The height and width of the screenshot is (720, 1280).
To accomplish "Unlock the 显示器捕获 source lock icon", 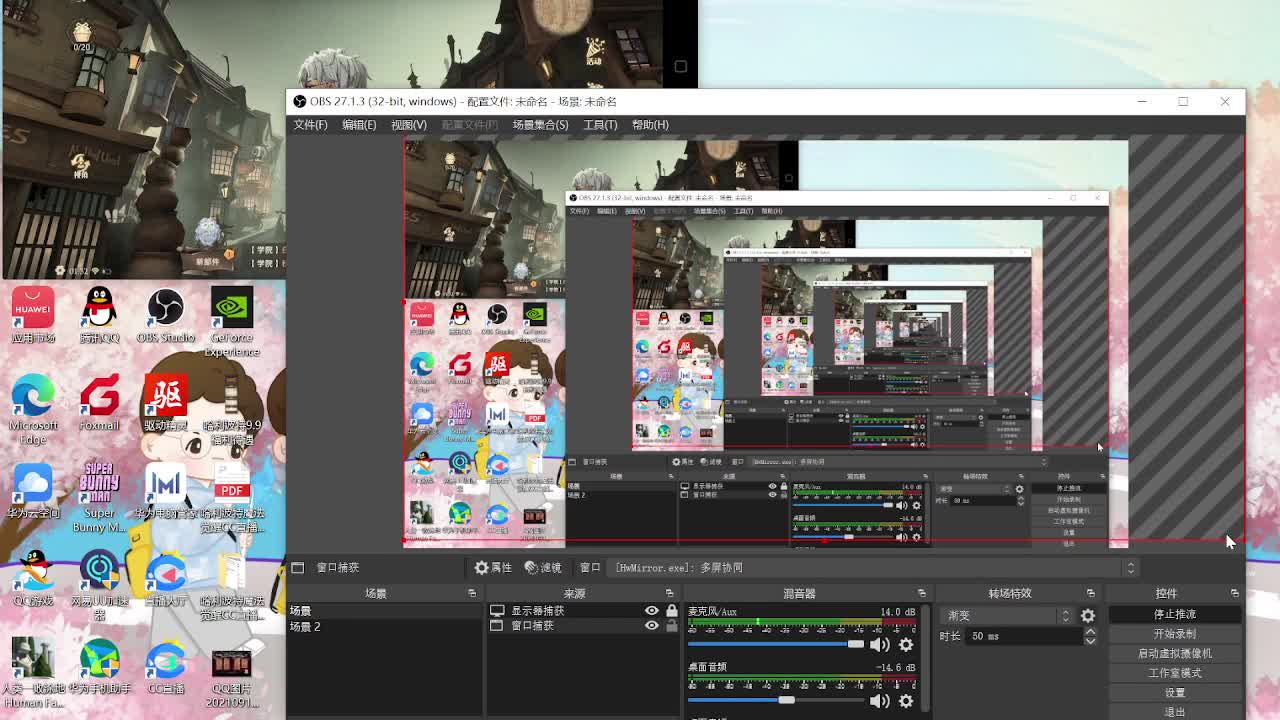I will [x=672, y=610].
